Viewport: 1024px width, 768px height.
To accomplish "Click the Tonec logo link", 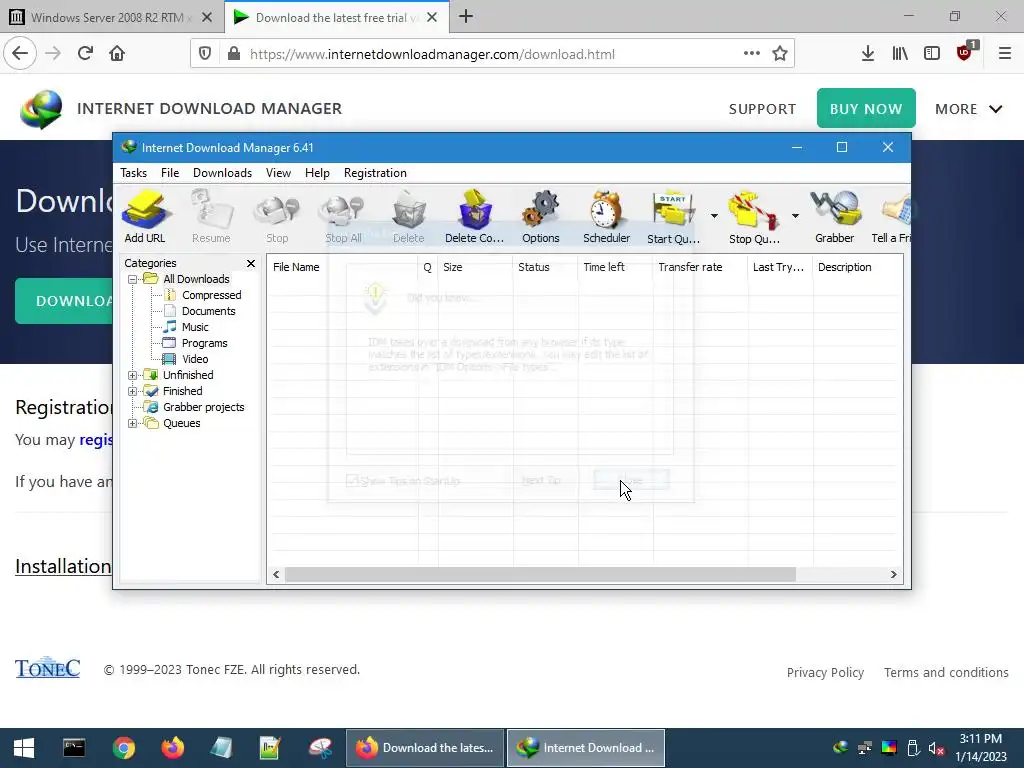I will 48,667.
